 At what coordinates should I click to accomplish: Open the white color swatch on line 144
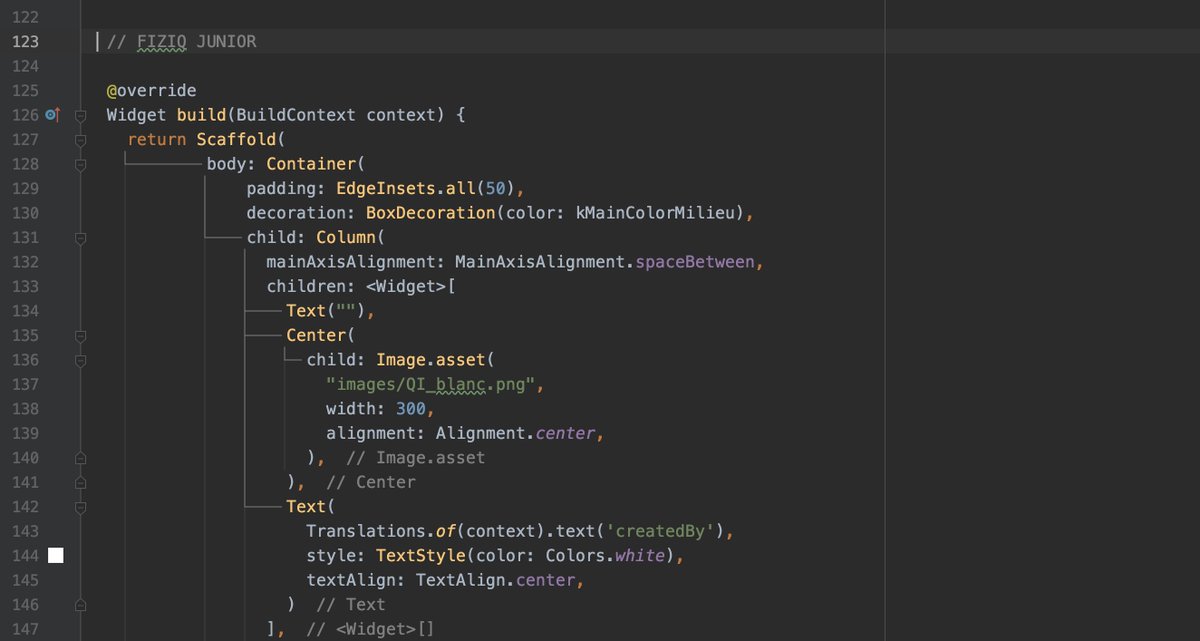click(56, 555)
